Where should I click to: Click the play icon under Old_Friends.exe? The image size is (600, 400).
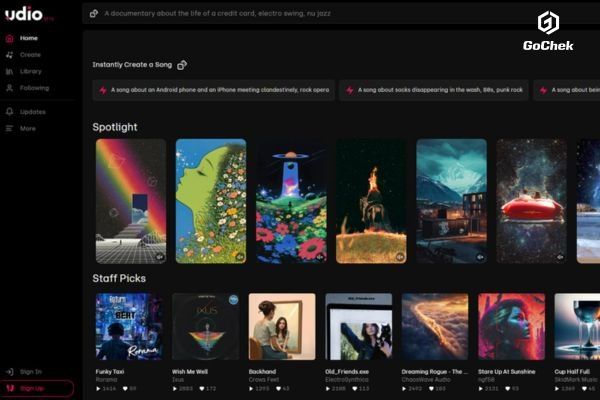[x=328, y=389]
